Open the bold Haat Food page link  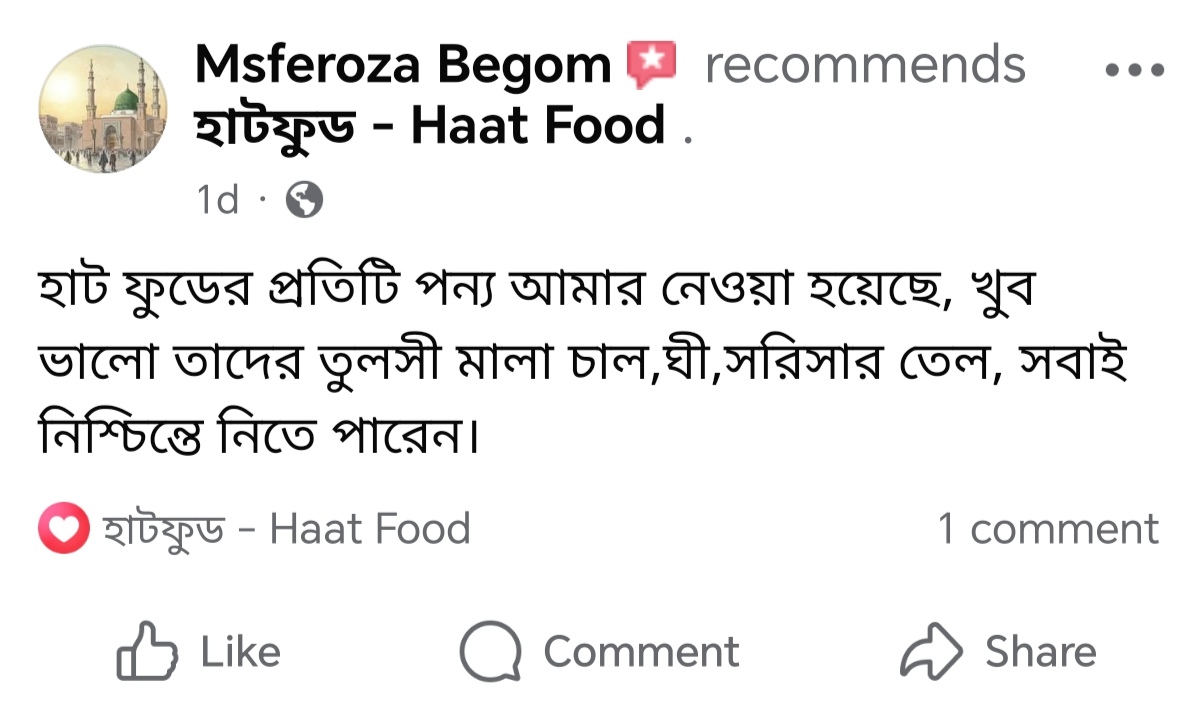(x=430, y=126)
